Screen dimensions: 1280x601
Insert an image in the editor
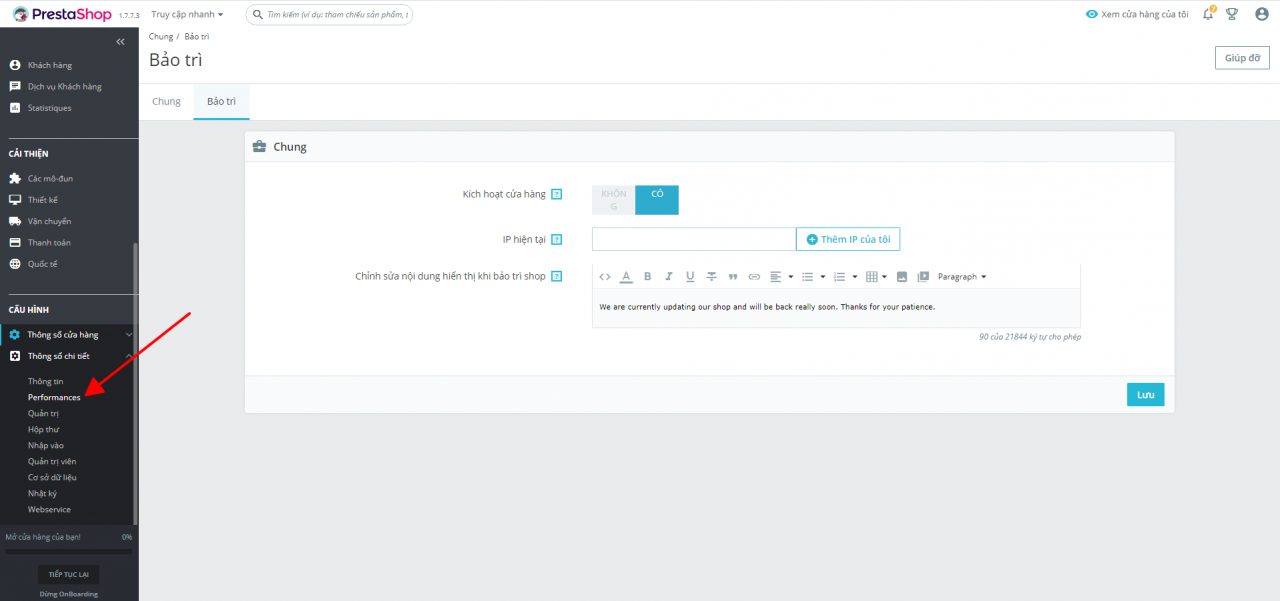tap(902, 277)
